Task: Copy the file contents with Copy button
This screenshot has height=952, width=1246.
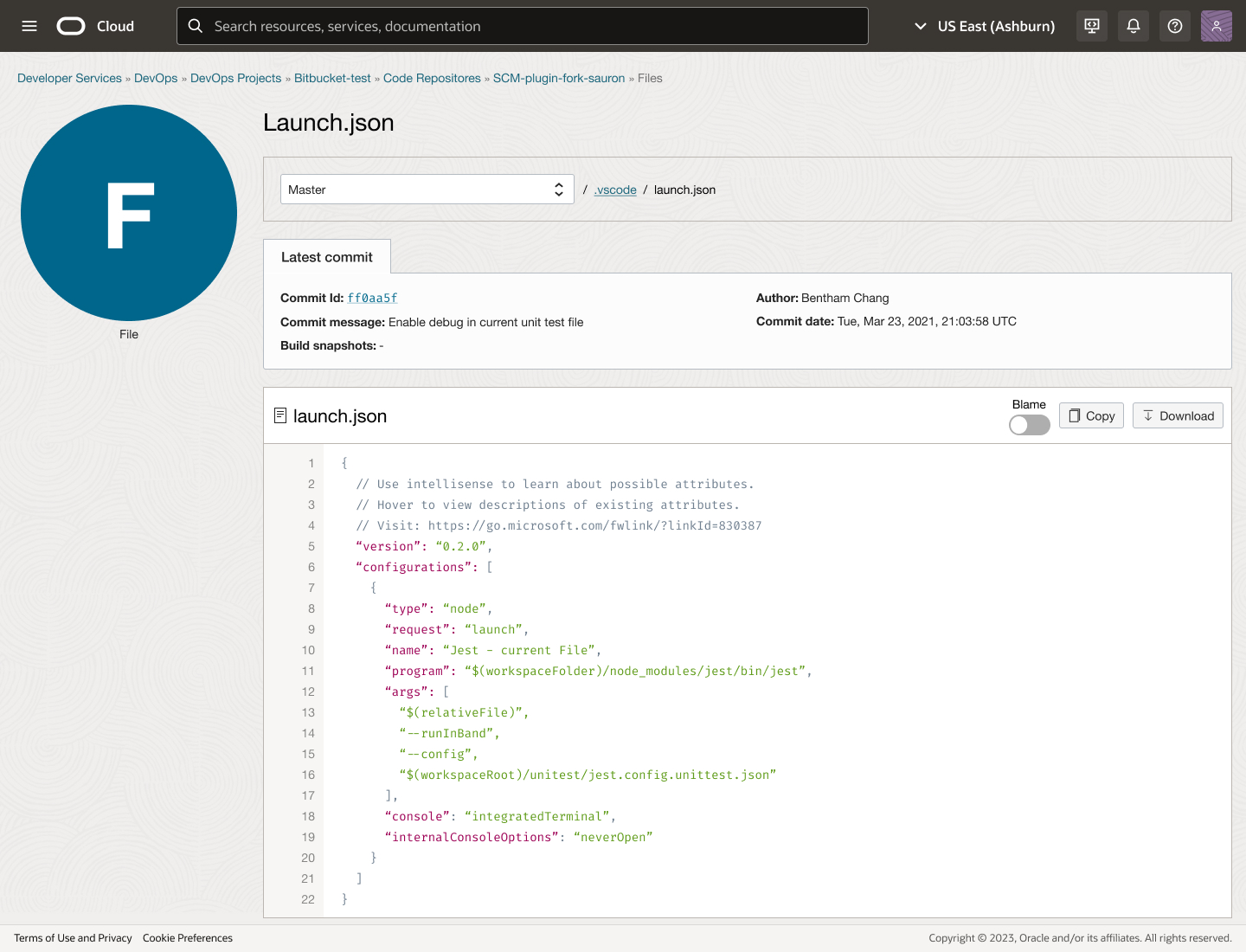Action: pyautogui.click(x=1091, y=416)
